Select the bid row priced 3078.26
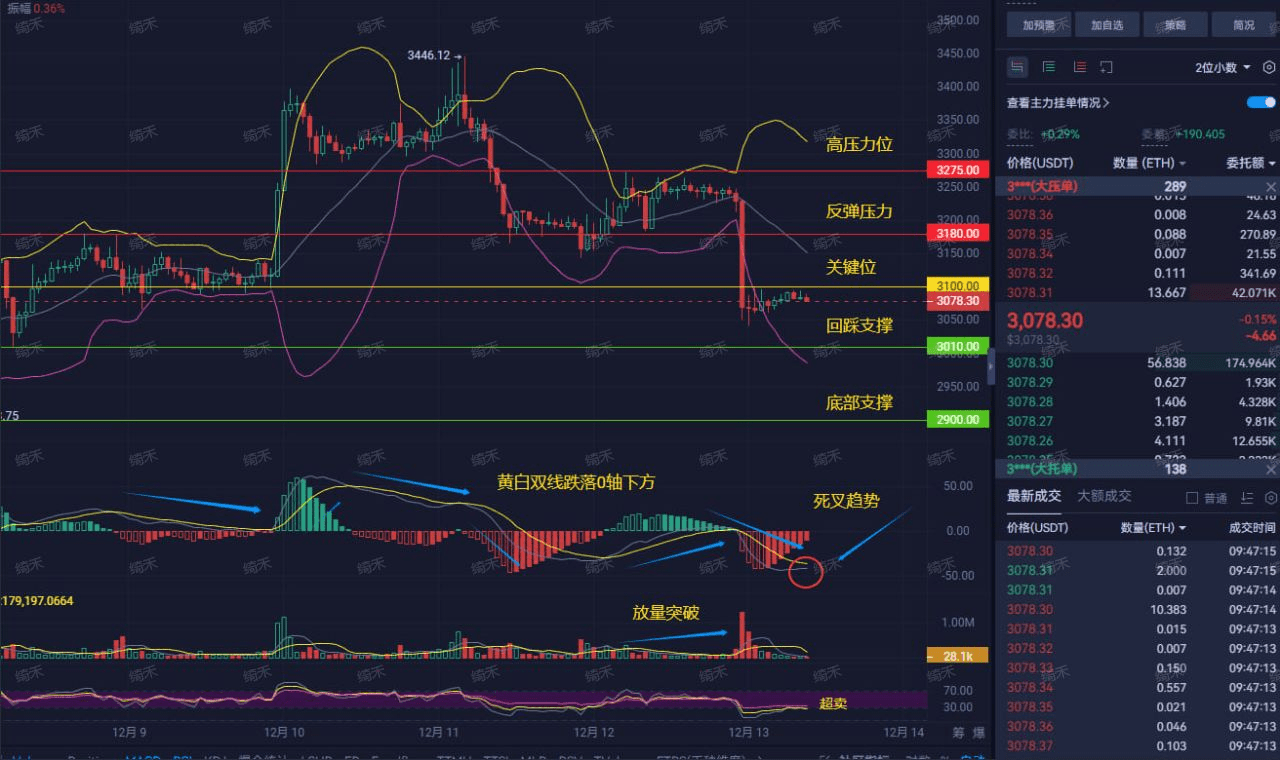Viewport: 1280px width, 760px height. pos(1138,441)
